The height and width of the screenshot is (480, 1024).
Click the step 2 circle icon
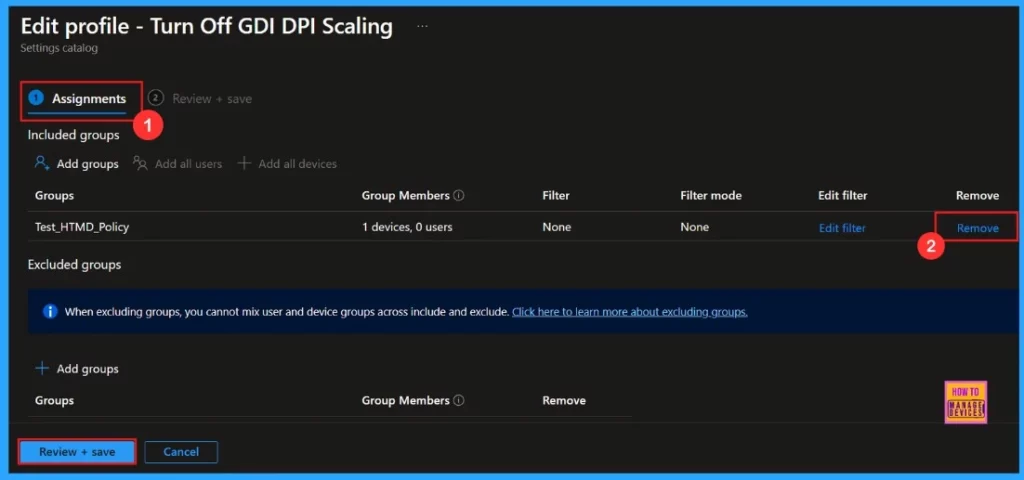click(x=155, y=99)
